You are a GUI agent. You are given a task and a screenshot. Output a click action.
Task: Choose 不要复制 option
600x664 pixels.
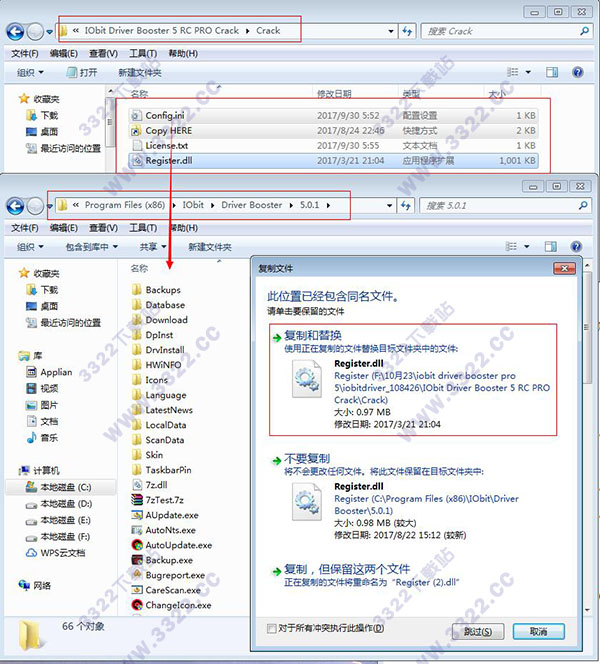(x=413, y=496)
